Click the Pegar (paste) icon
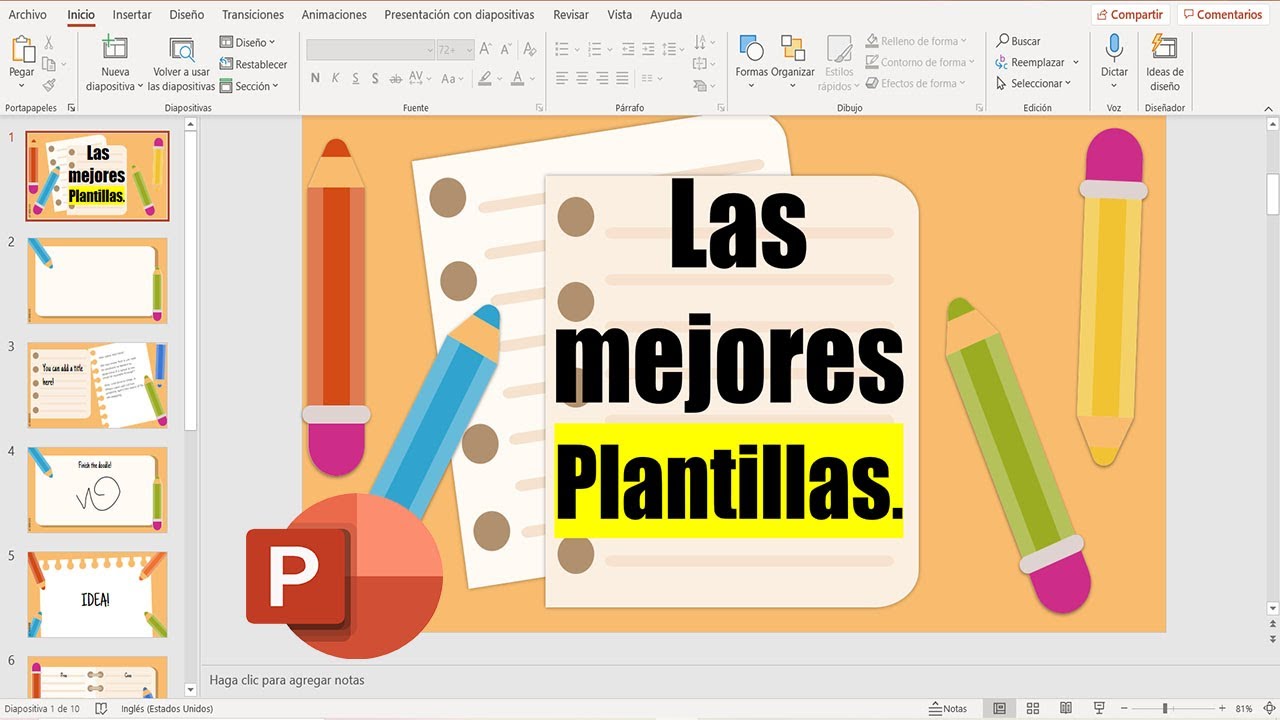 pyautogui.click(x=22, y=49)
